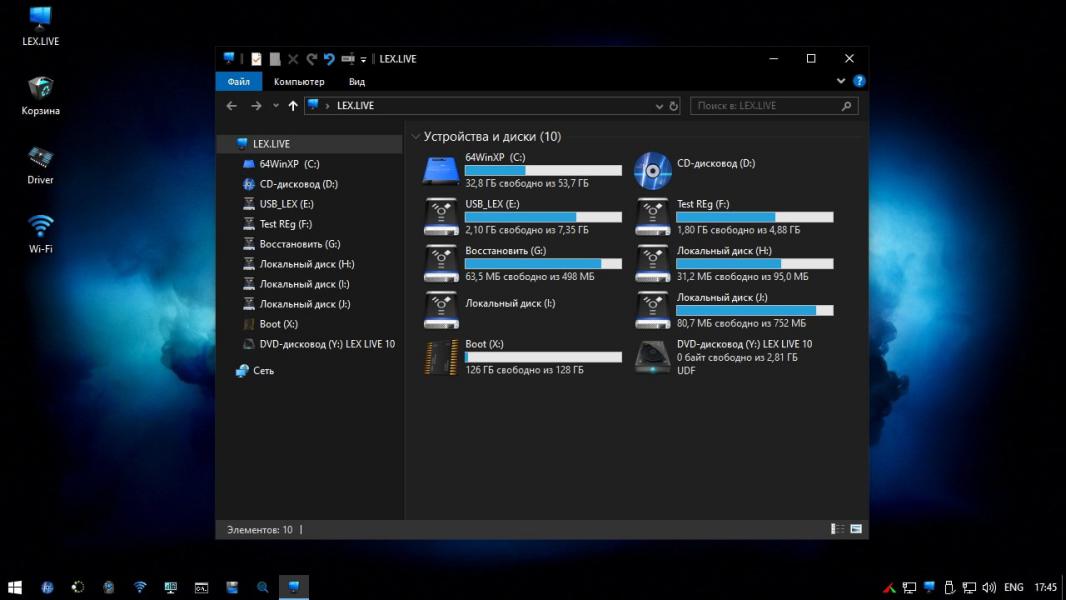Select Сеть in the navigation pane
Image resolution: width=1066 pixels, height=600 pixels.
[x=263, y=371]
